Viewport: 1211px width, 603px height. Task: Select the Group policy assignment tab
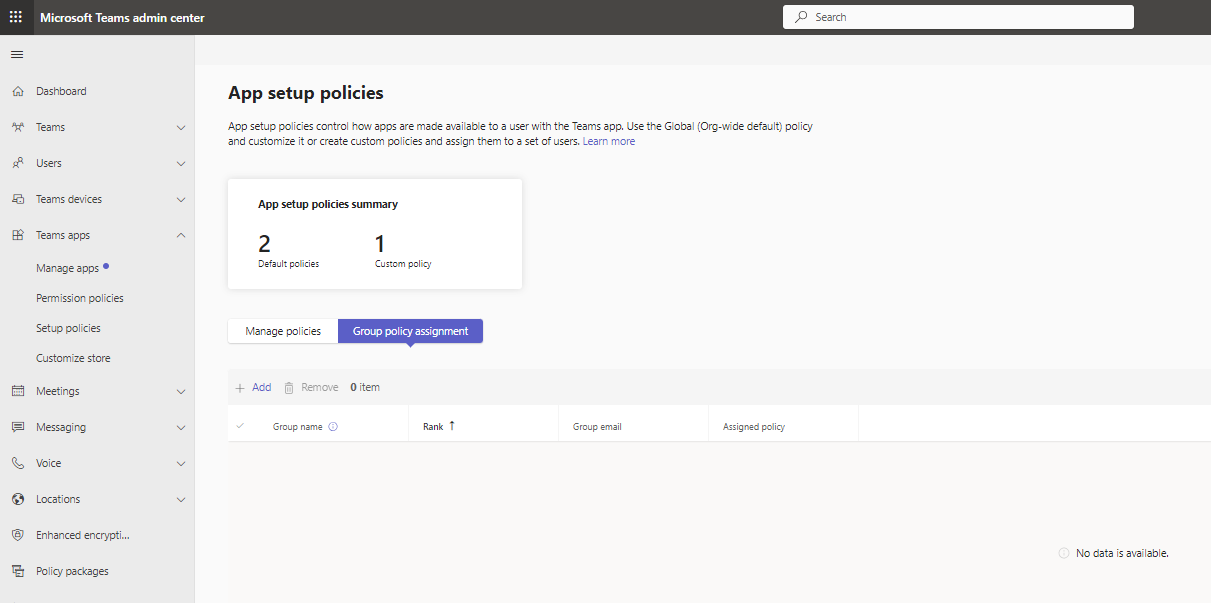[x=410, y=331]
